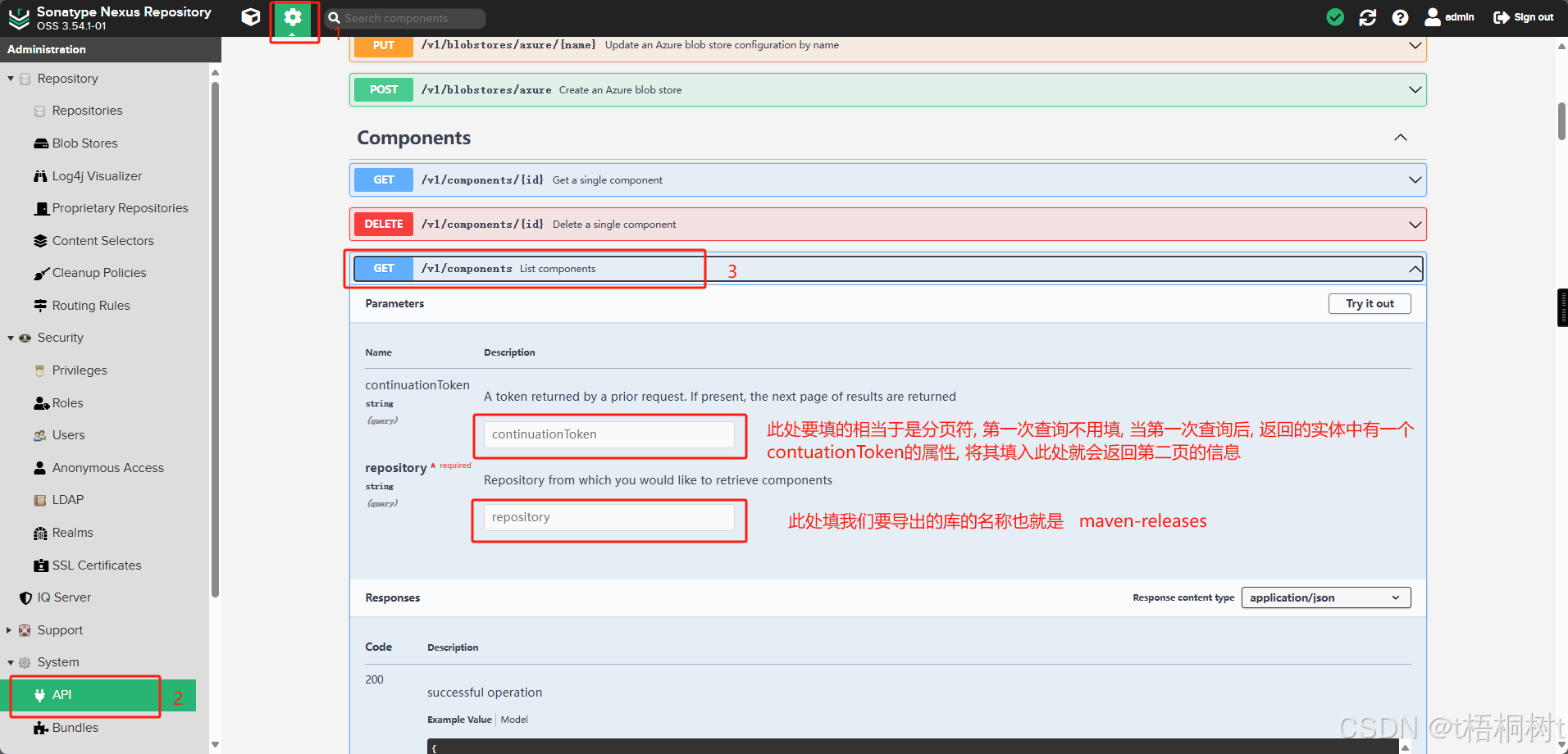
Task: Click the sidebar scroll down arrow
Action: pos(215,745)
